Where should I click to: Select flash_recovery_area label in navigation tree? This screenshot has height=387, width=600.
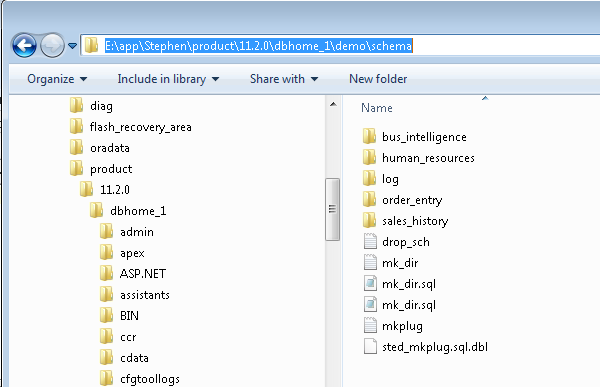[x=140, y=127]
